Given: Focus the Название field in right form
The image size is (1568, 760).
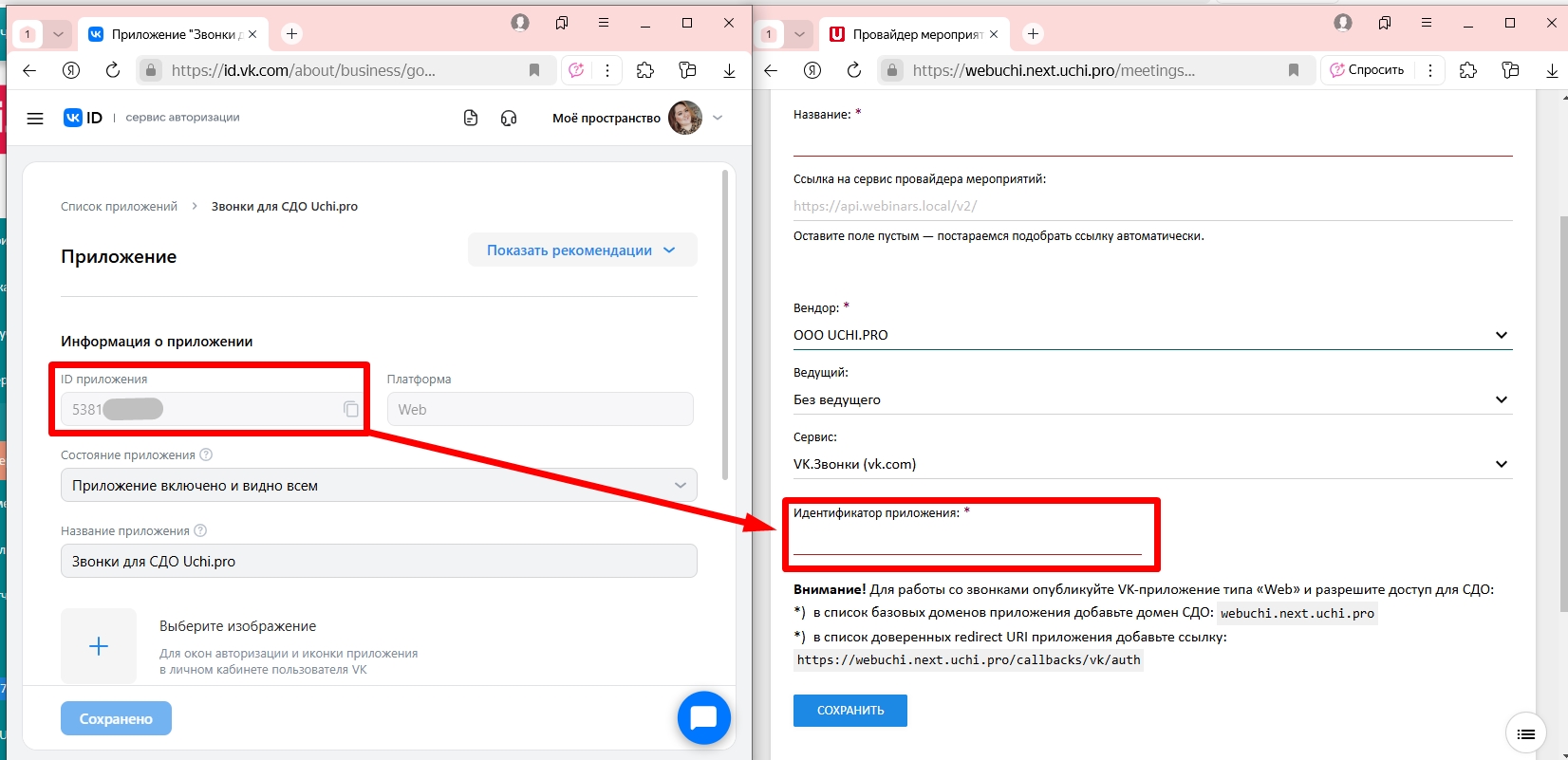Looking at the screenshot, I should (1152, 140).
